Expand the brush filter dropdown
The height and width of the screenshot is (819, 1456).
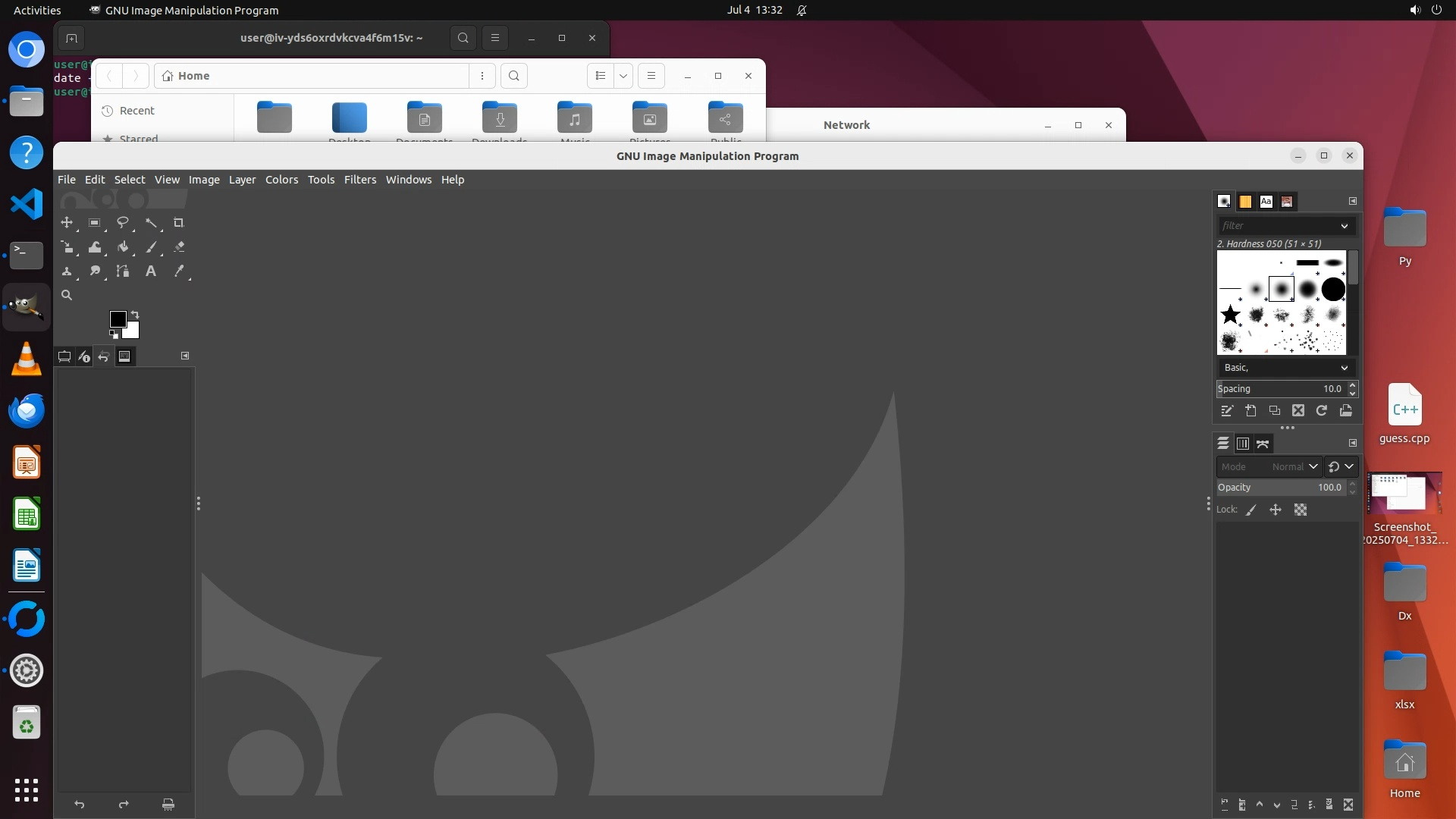(1344, 226)
